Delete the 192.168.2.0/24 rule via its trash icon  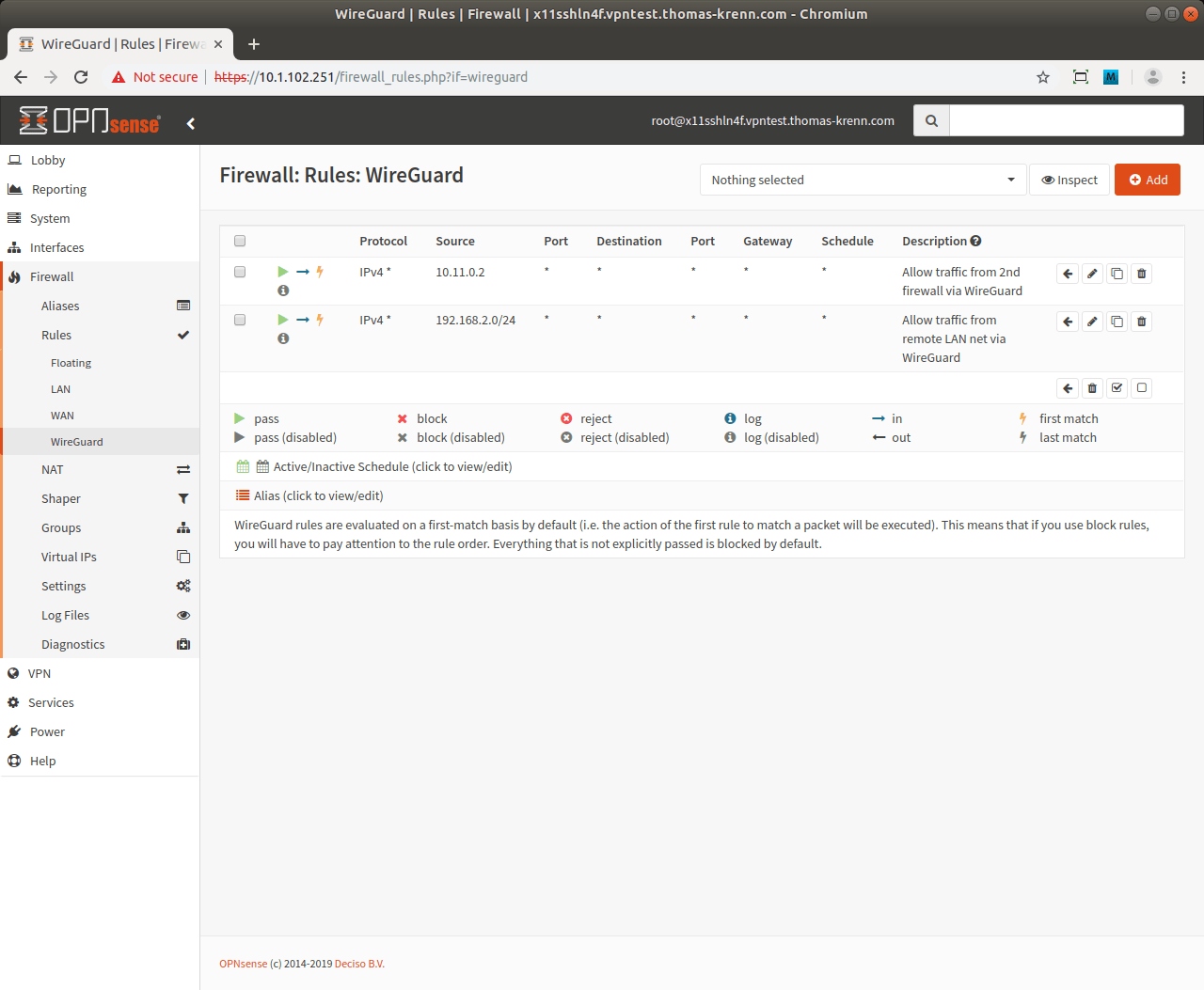click(x=1141, y=322)
